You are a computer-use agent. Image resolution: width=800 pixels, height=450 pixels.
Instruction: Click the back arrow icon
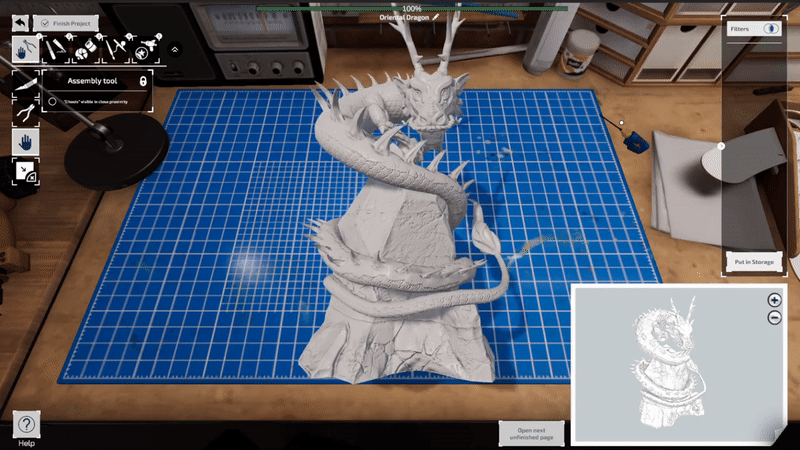point(20,23)
